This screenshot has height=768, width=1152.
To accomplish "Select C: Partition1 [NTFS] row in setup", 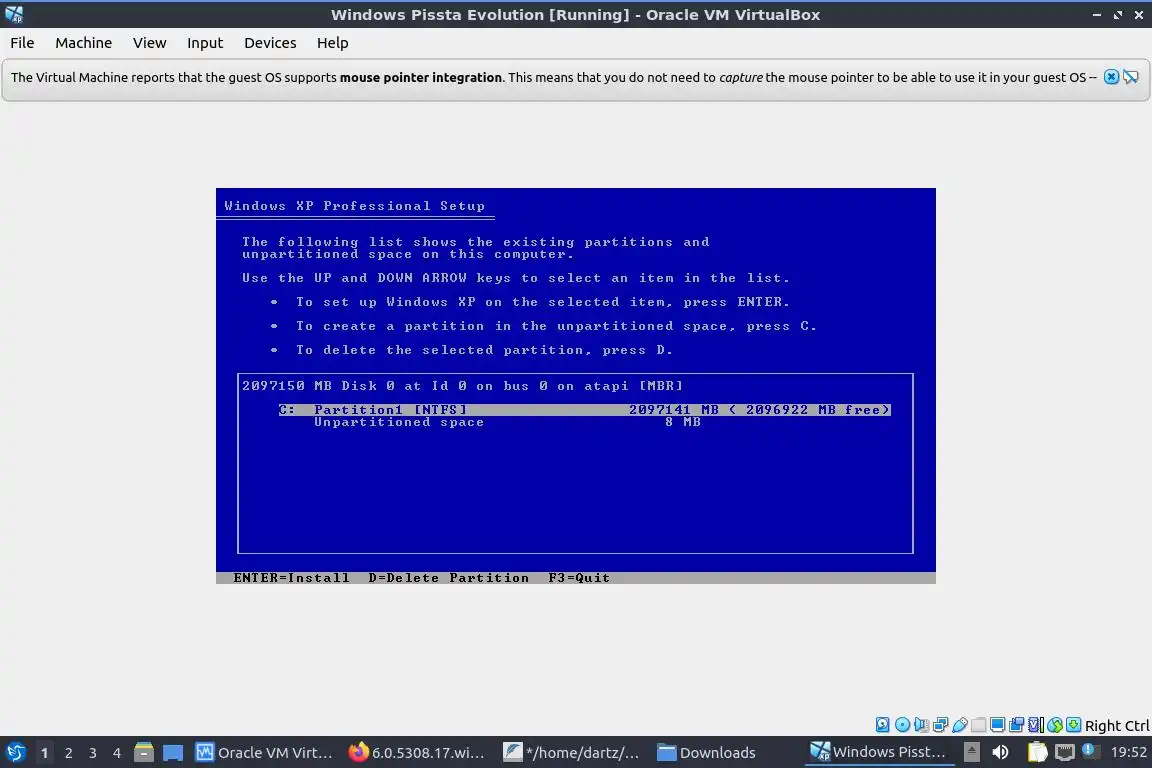I will (584, 409).
